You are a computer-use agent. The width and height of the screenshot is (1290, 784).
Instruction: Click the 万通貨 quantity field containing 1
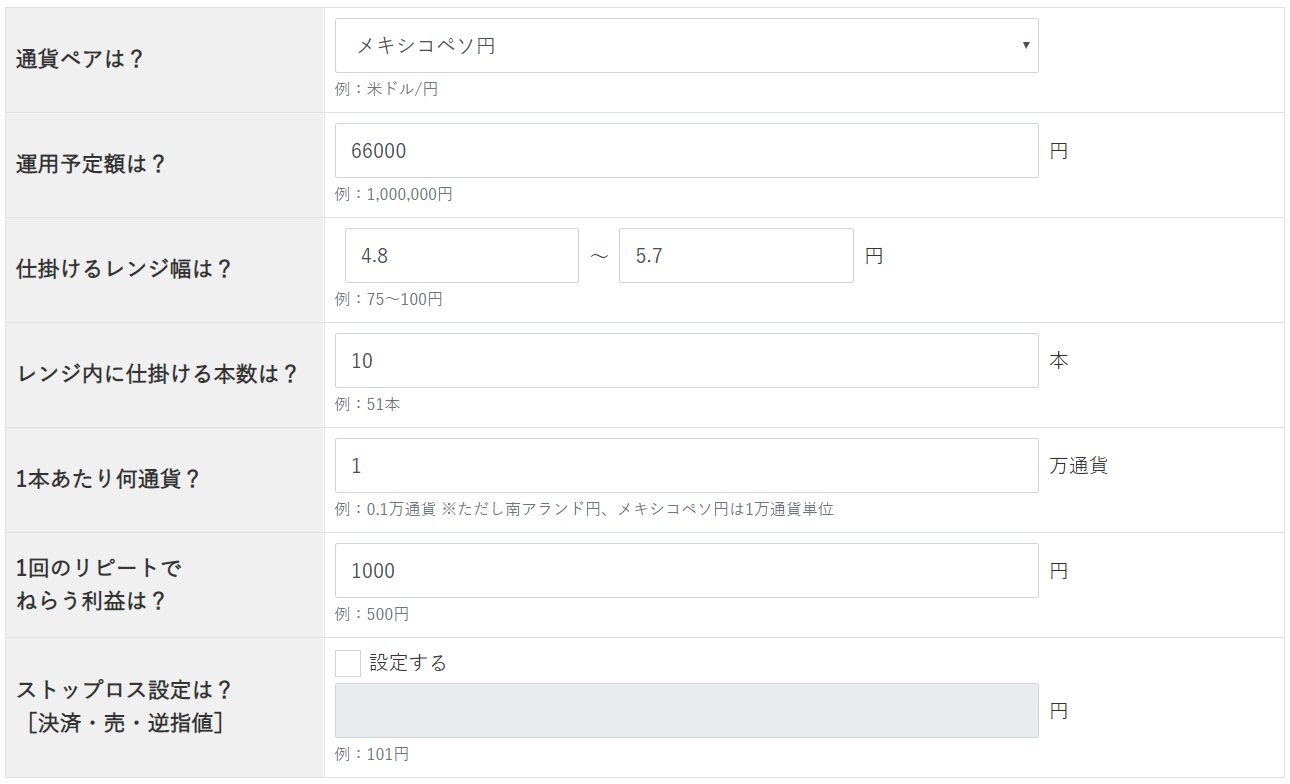tap(686, 466)
